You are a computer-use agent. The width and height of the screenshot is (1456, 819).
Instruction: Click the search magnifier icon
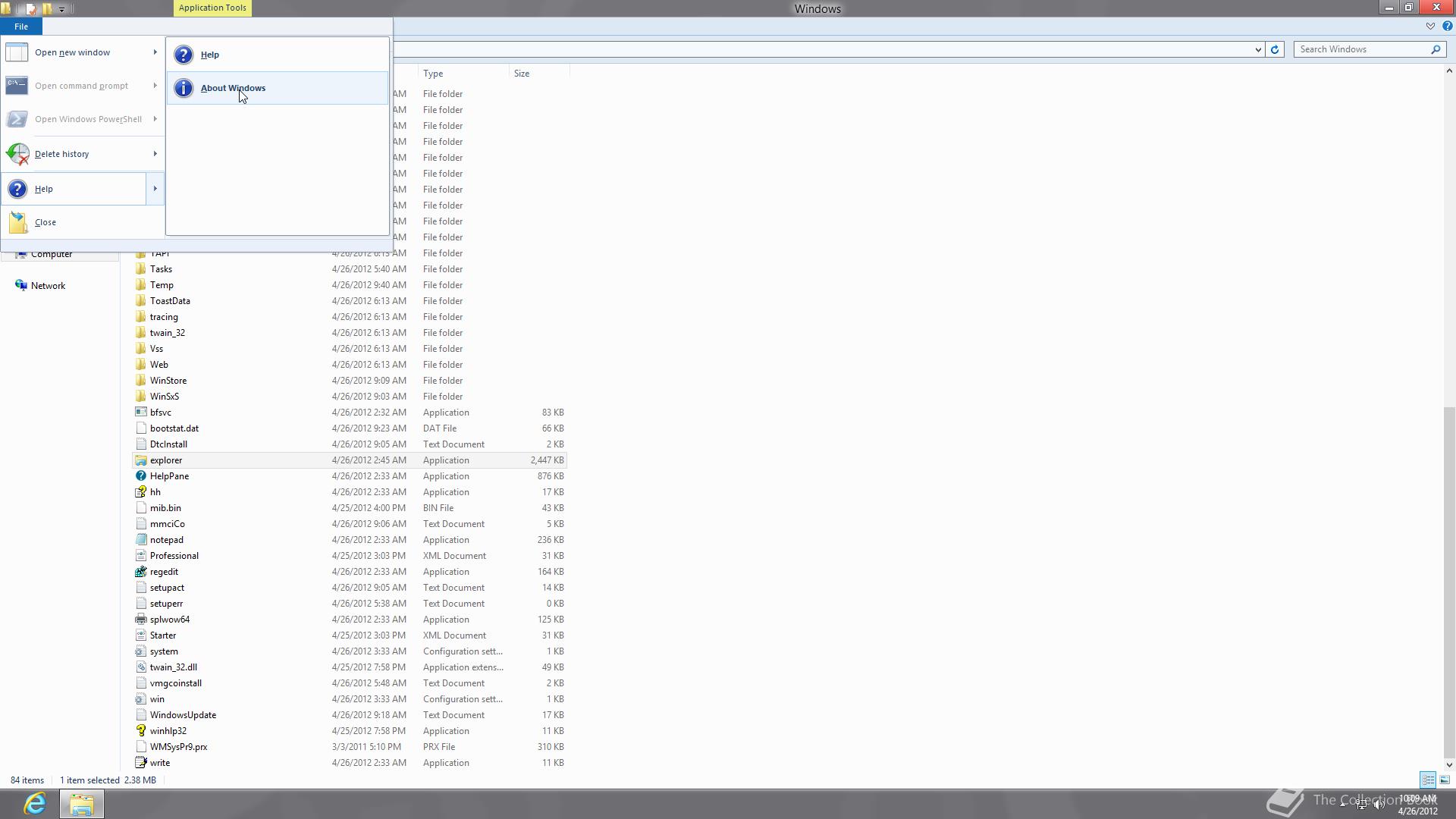point(1436,49)
